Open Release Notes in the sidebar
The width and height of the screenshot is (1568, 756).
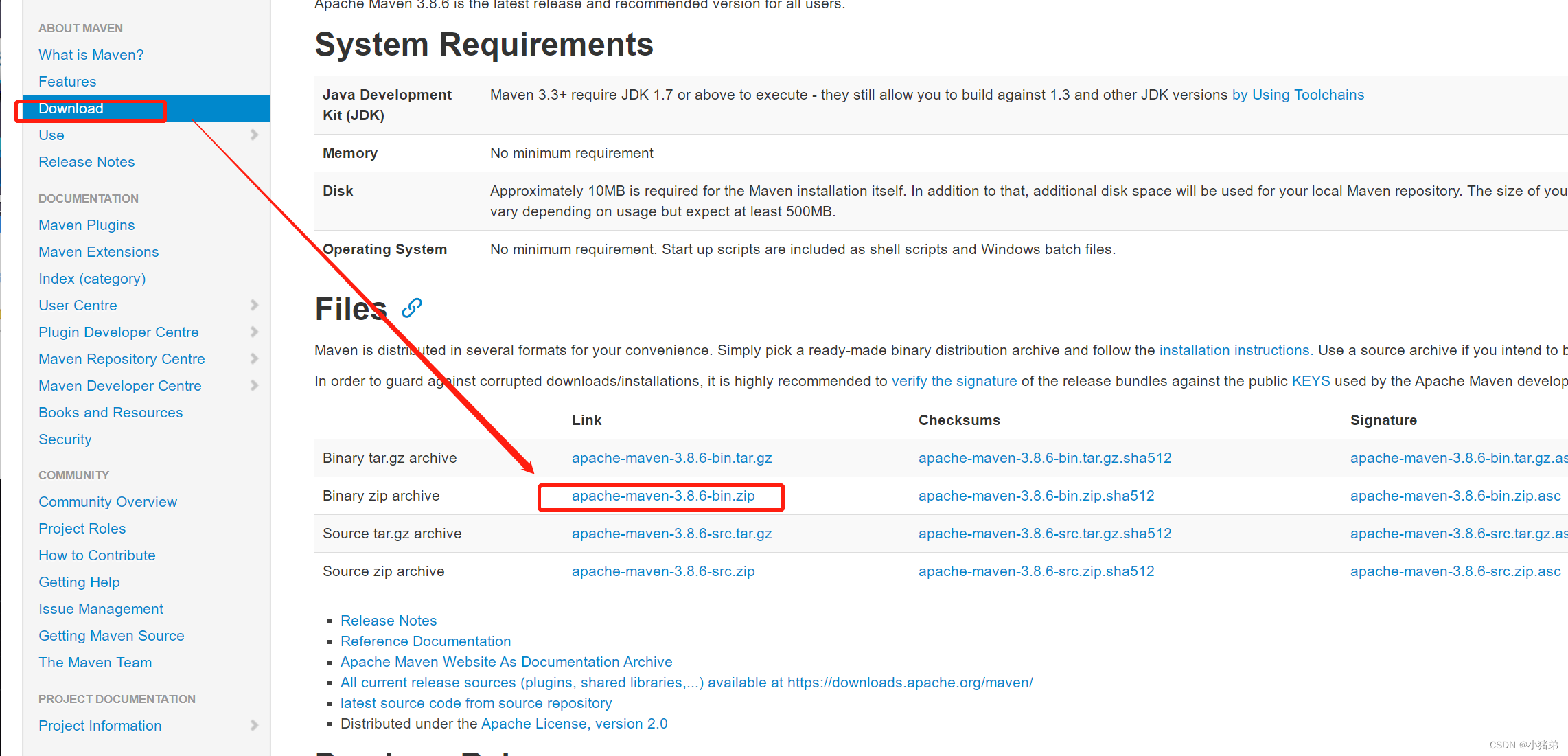pos(87,162)
